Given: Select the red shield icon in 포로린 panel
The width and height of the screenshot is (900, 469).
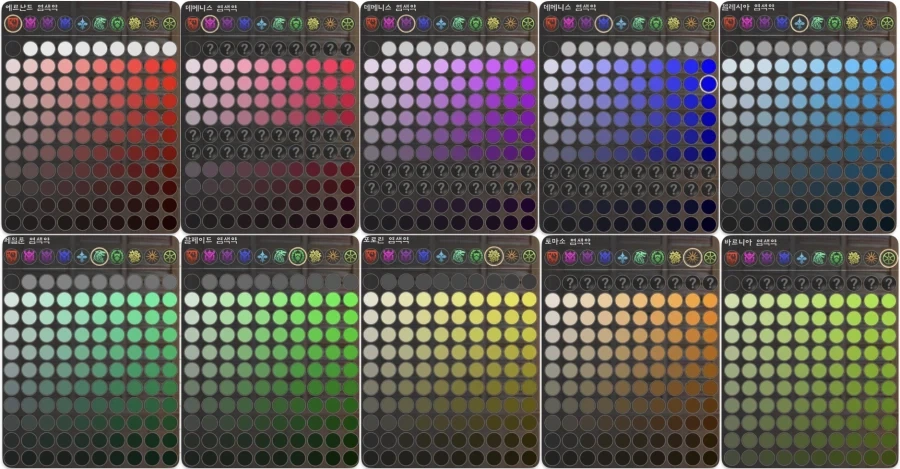Looking at the screenshot, I should (371, 256).
